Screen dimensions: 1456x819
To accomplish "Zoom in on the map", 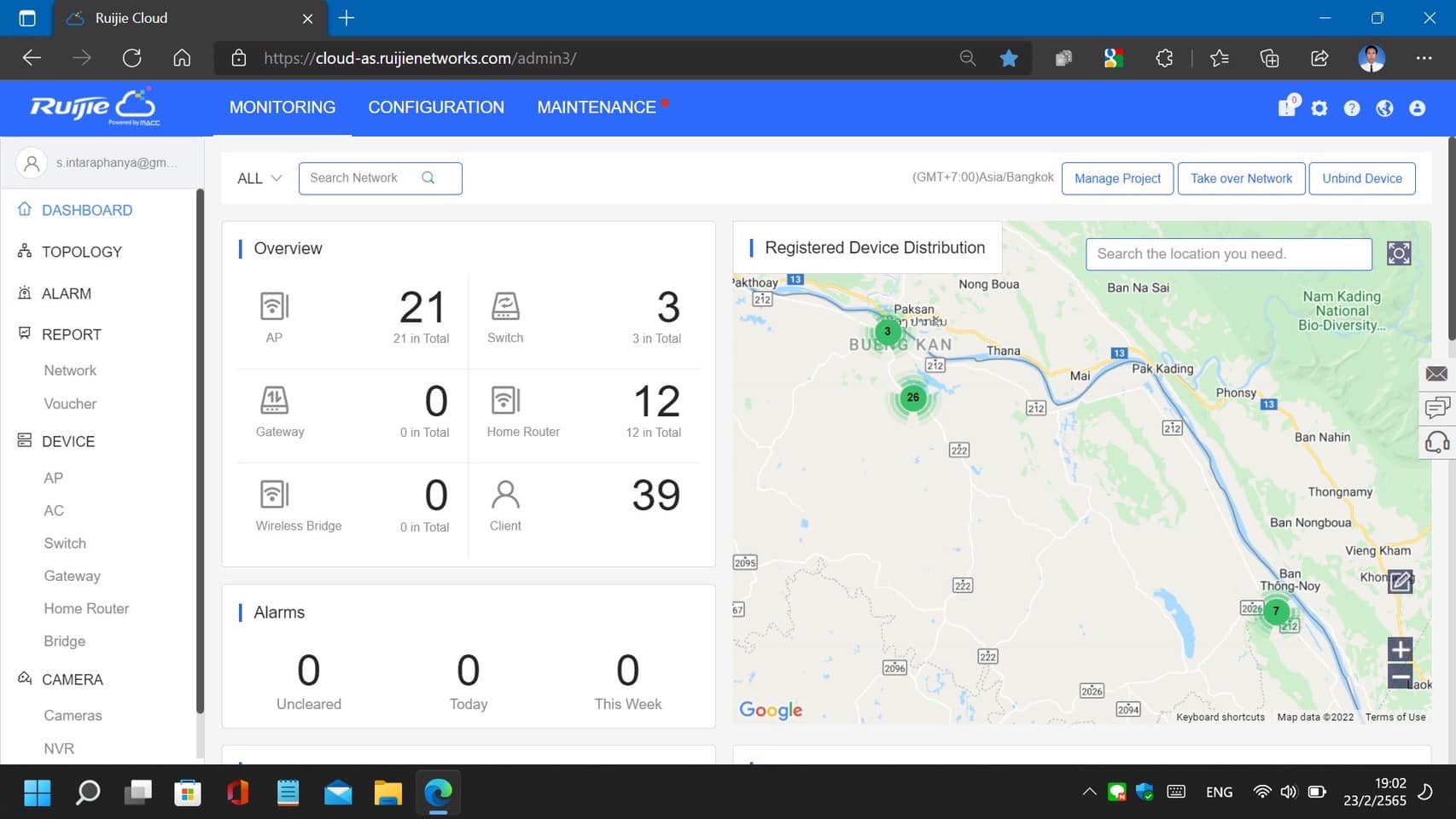I will coord(1400,649).
